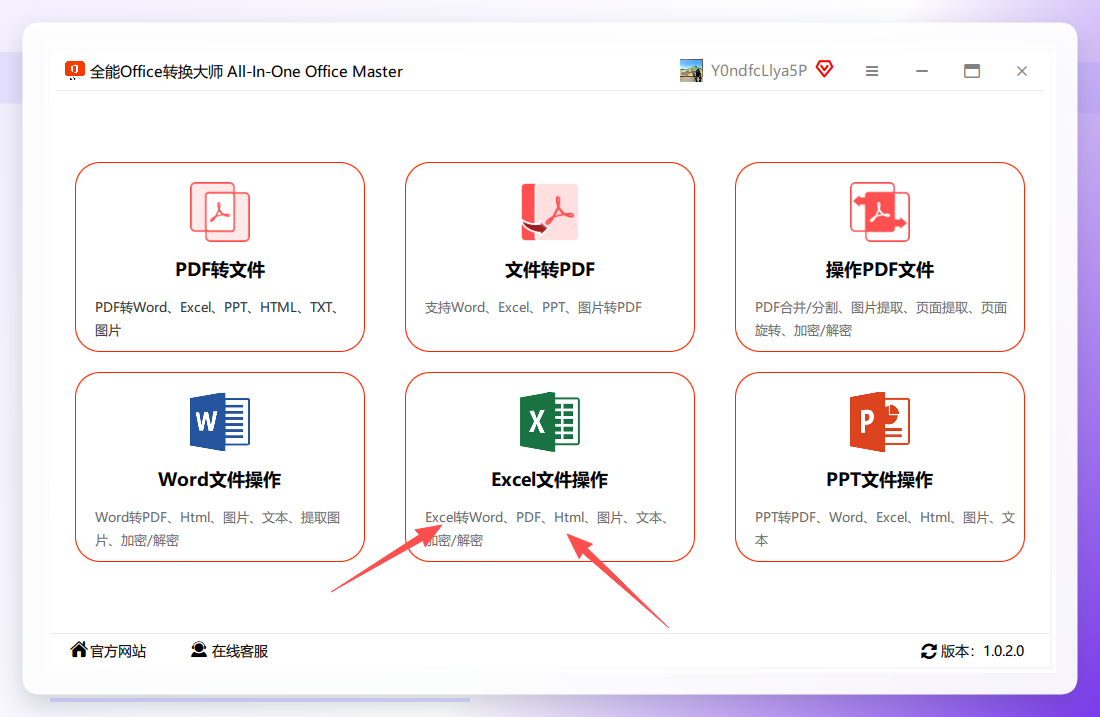Open the PDF转文件 conversion icon

coord(220,212)
